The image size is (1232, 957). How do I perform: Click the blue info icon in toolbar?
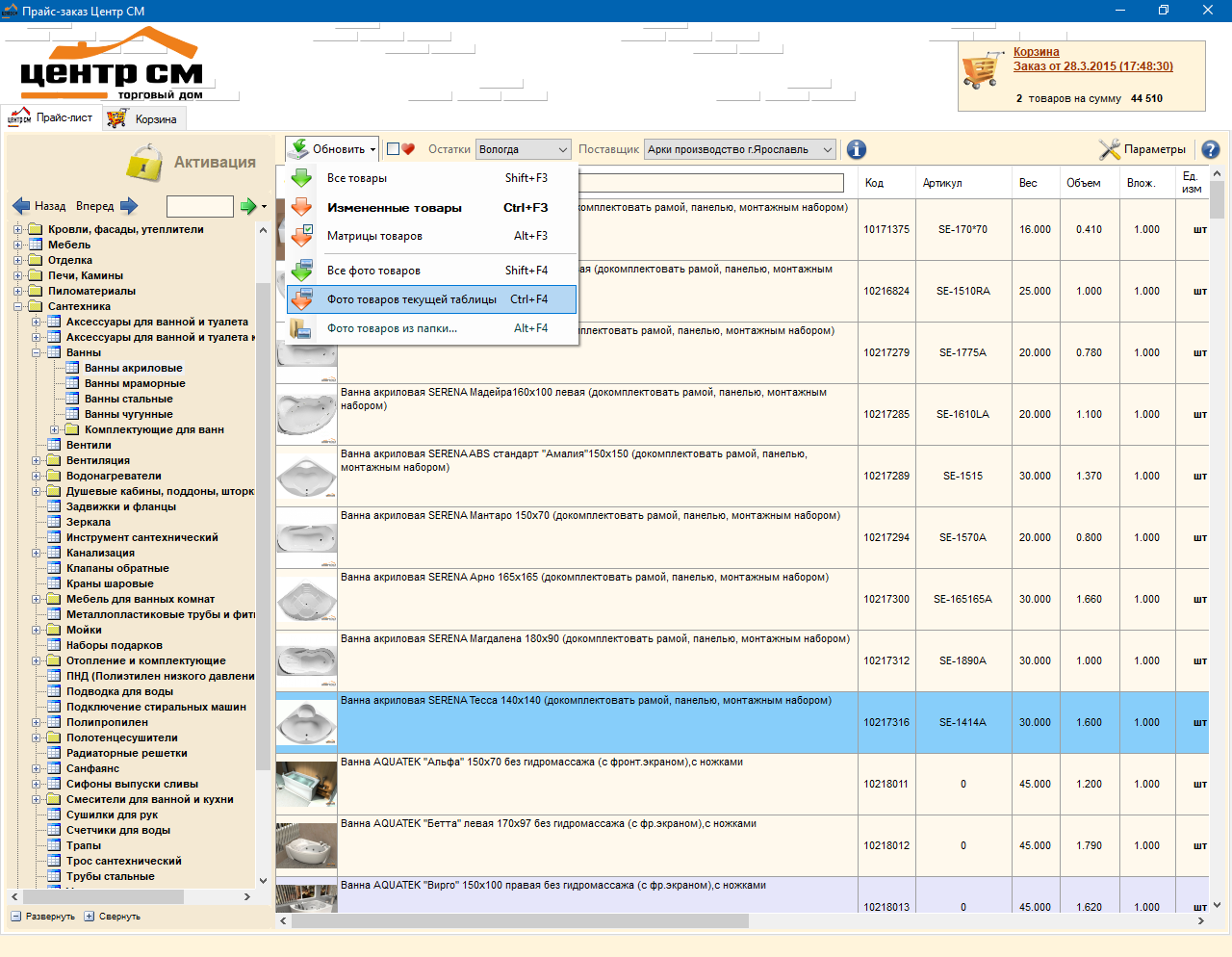(856, 149)
